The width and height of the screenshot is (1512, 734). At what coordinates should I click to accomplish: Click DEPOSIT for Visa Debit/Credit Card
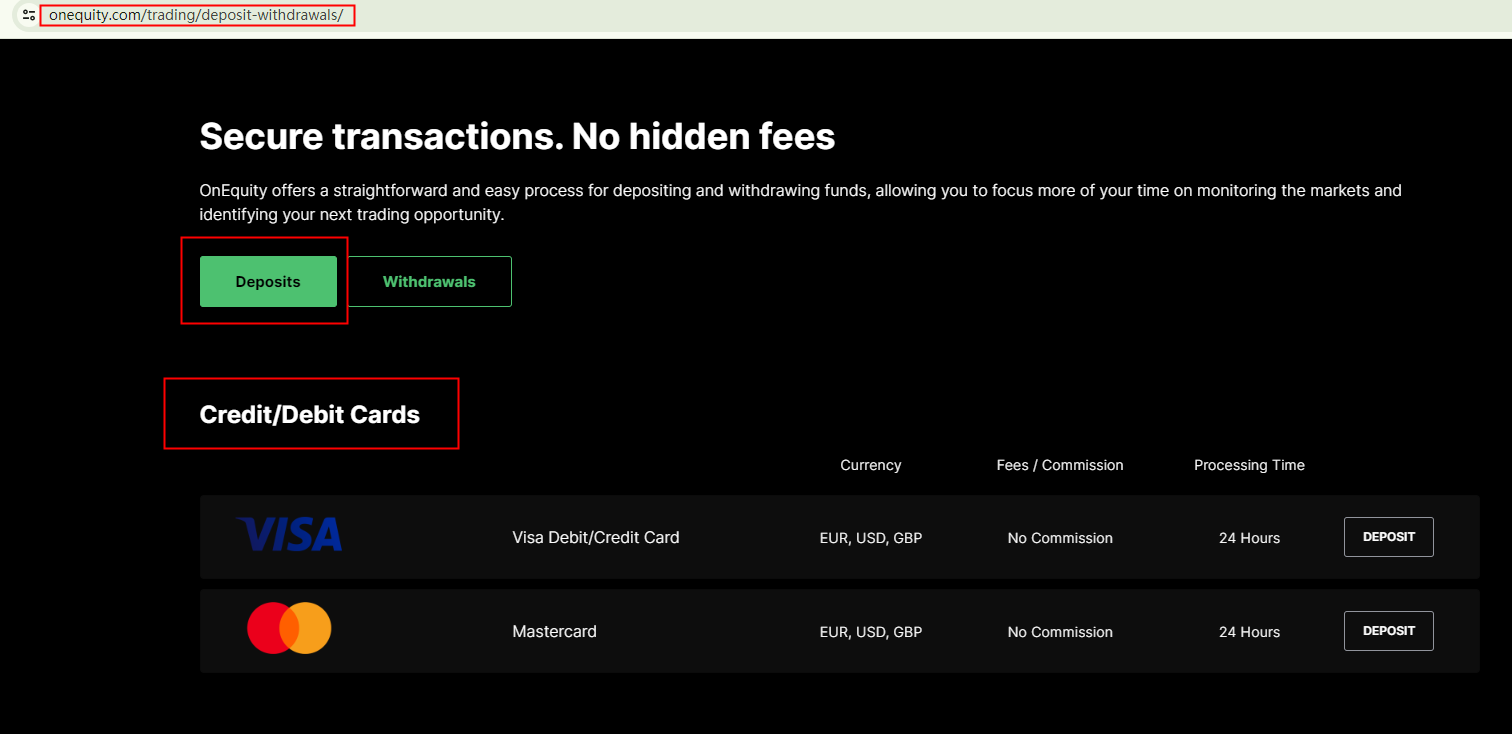(x=1388, y=536)
